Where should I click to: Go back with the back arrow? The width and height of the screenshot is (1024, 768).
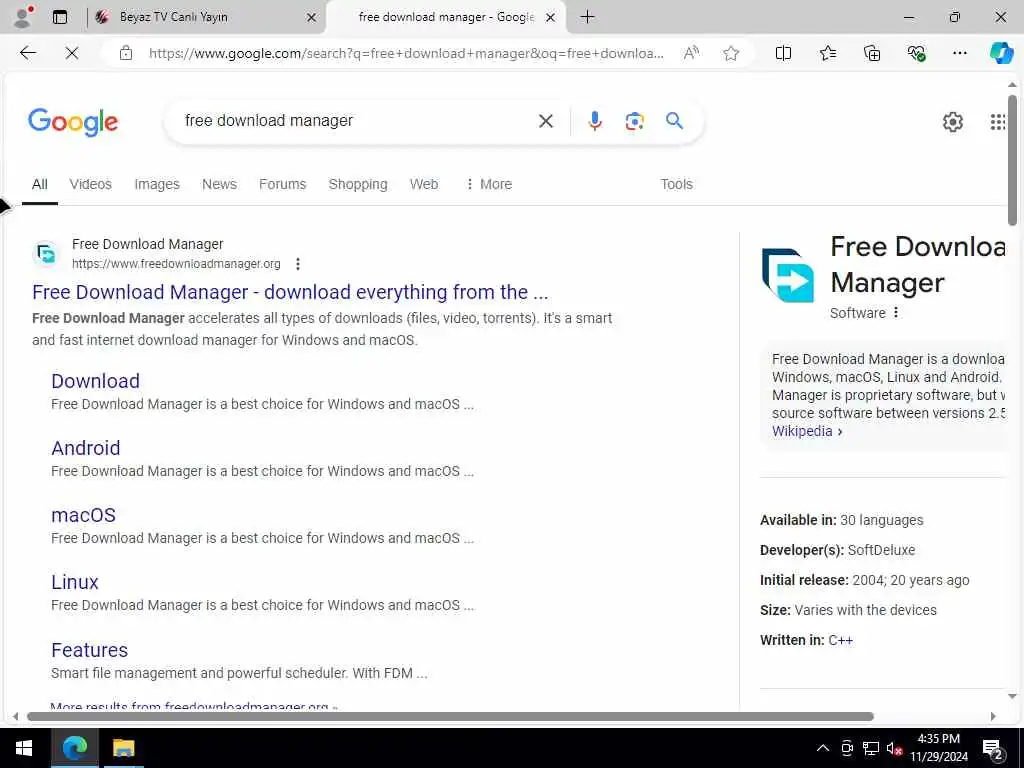pos(28,53)
